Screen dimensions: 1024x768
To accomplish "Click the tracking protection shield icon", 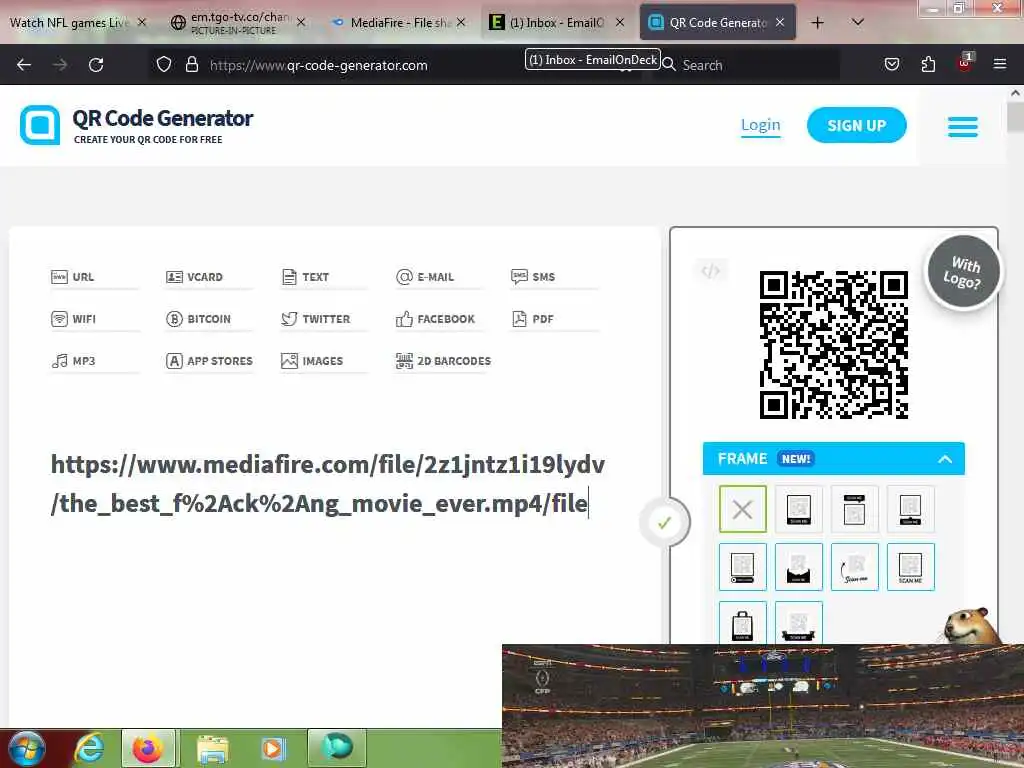I will (x=164, y=65).
